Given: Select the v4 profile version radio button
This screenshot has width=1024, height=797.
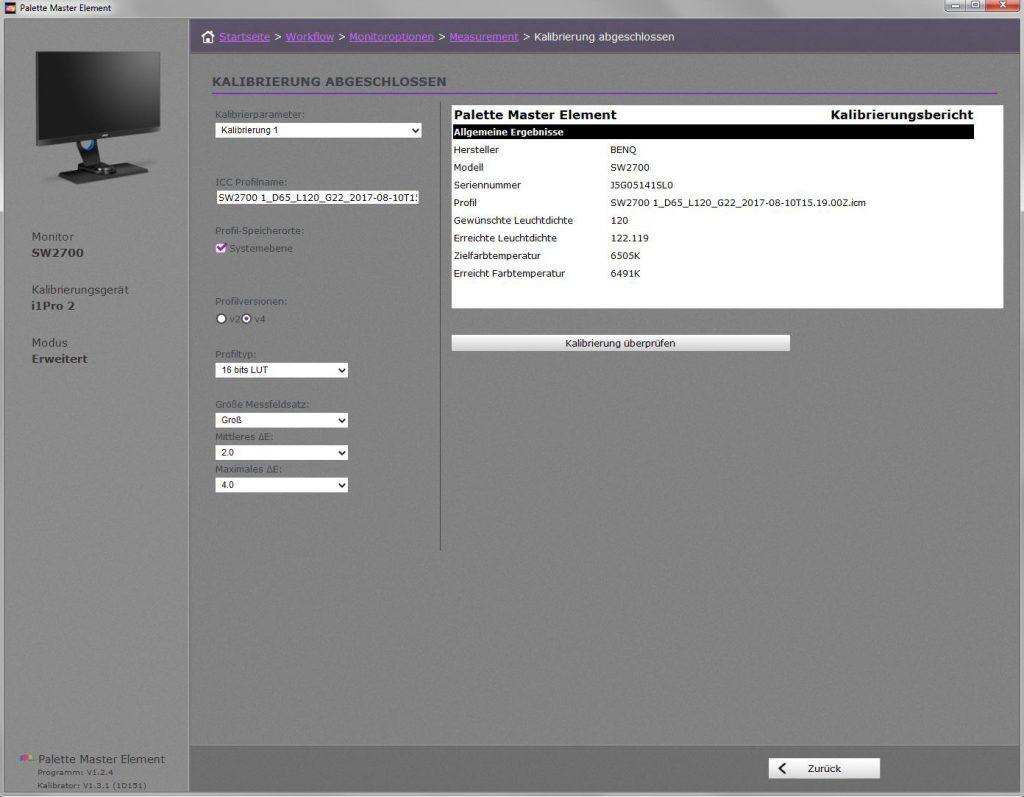Looking at the screenshot, I should tap(247, 319).
